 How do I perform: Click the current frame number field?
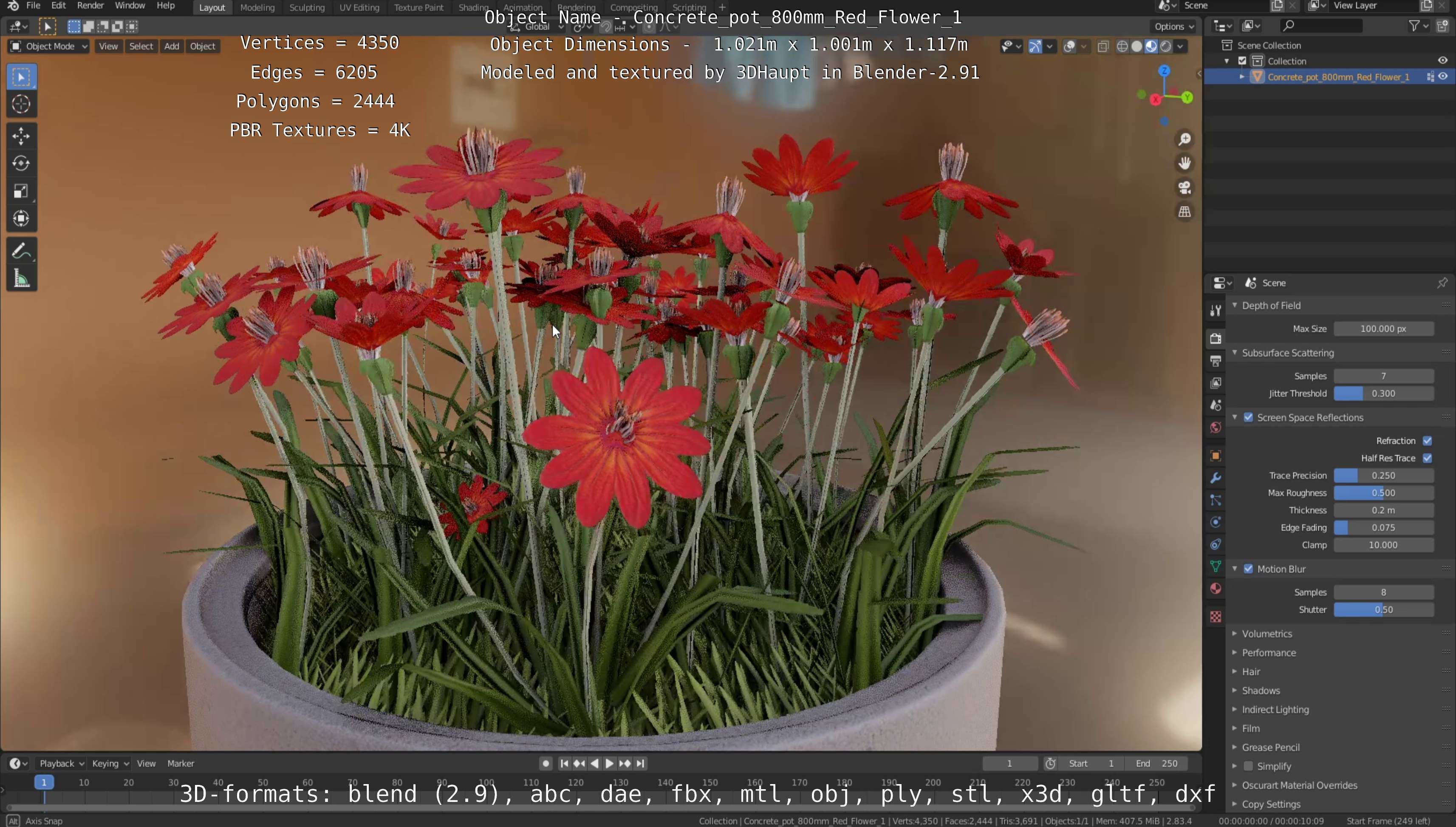coord(1009,763)
